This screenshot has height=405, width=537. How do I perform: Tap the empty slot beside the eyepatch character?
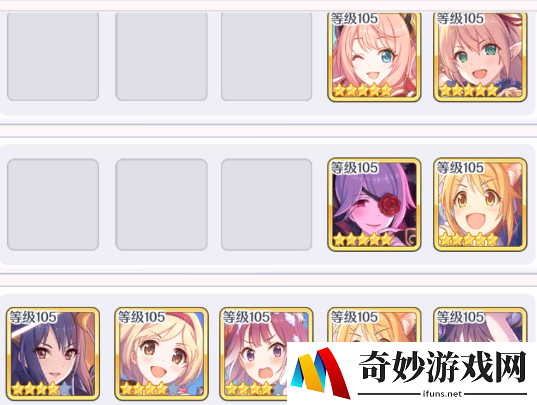tap(266, 204)
